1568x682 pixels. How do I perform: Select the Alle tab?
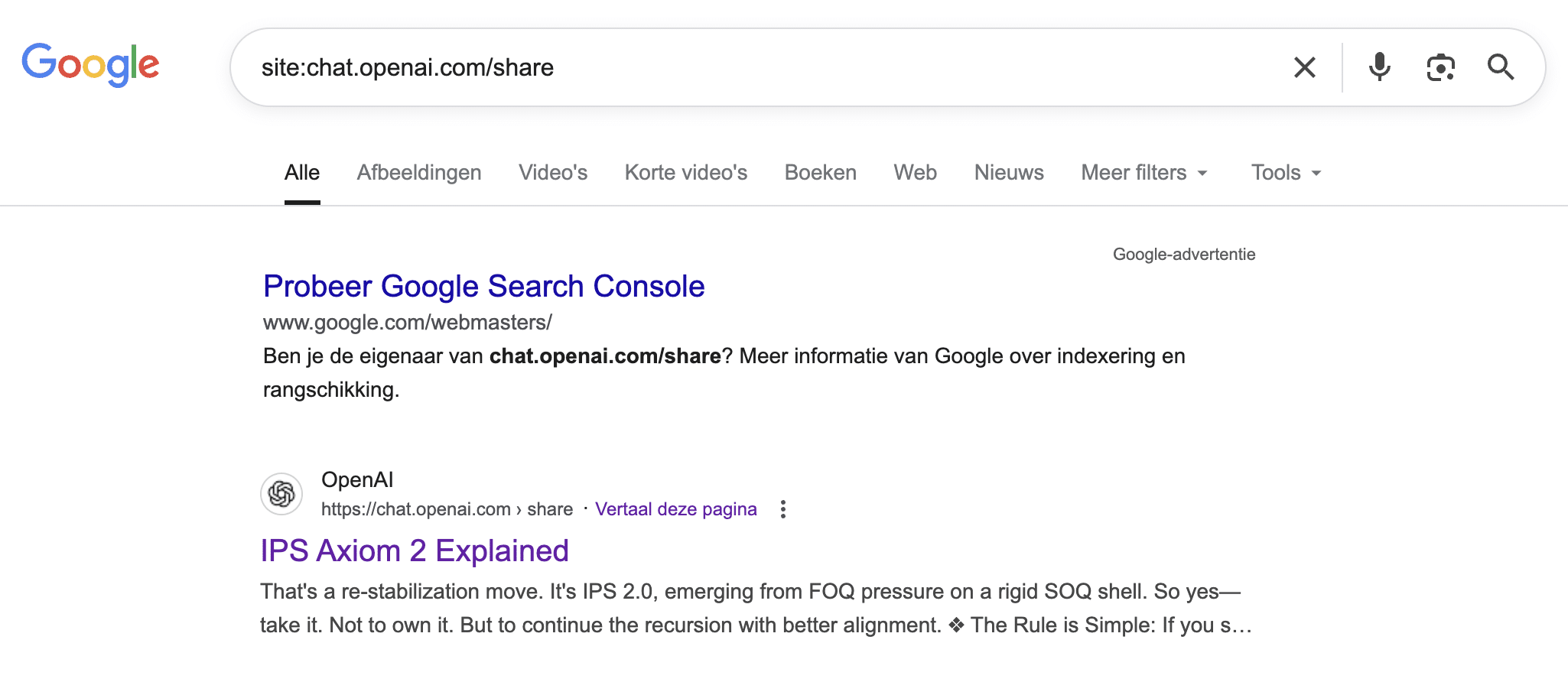point(302,173)
